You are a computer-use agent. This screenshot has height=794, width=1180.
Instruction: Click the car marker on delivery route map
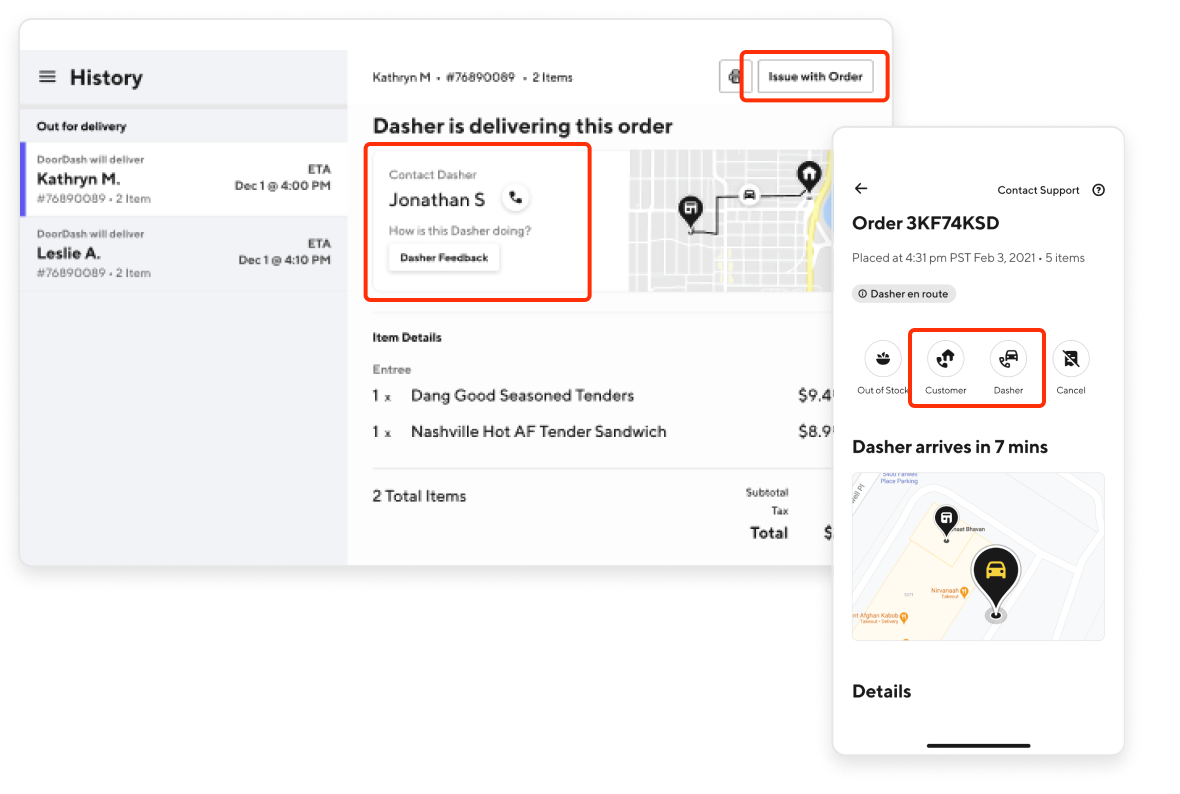tap(749, 195)
